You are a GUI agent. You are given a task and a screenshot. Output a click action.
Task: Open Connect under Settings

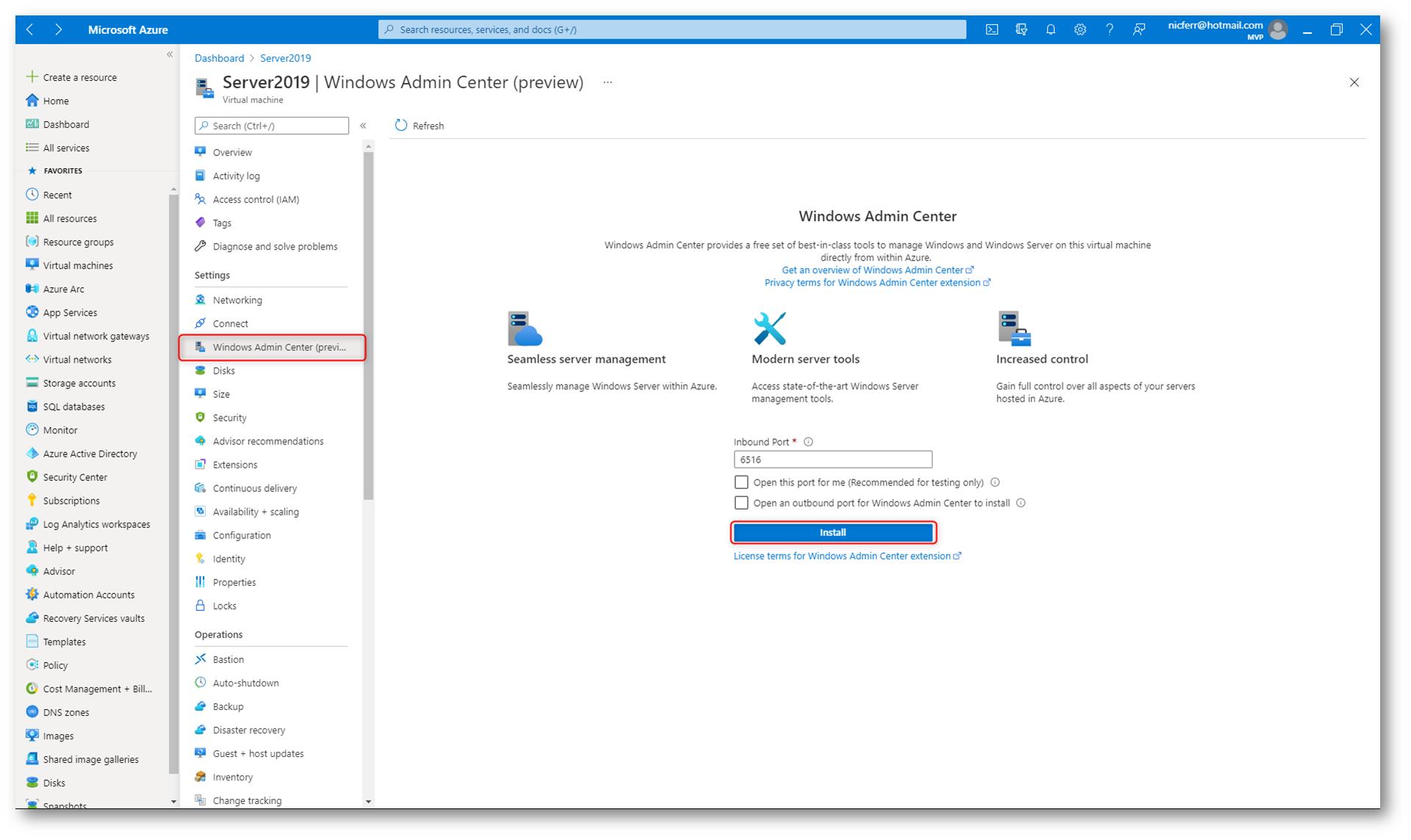tap(230, 323)
